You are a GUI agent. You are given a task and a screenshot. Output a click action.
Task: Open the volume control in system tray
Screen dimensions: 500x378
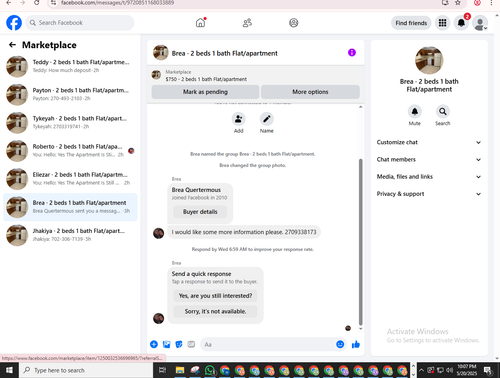(449, 370)
